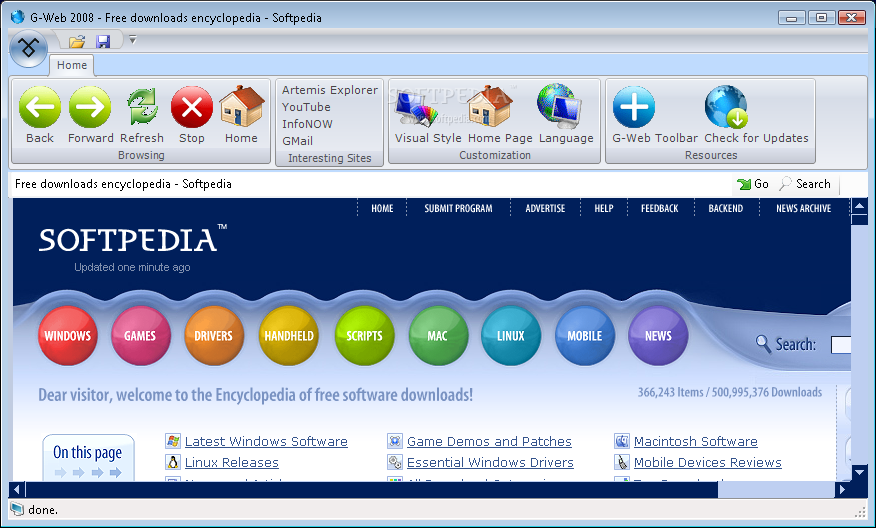Open the HANDHELD category ball

tap(288, 336)
